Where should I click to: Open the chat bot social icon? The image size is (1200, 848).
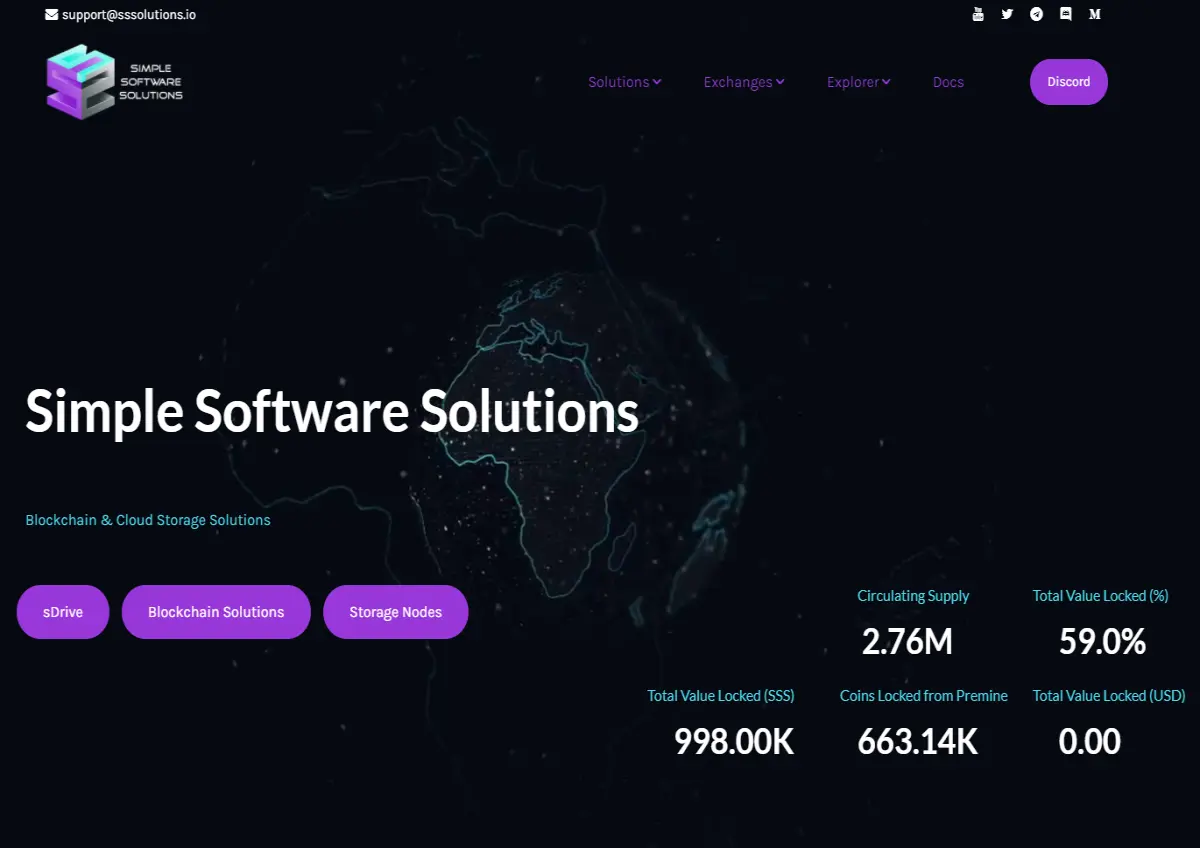tap(1066, 14)
